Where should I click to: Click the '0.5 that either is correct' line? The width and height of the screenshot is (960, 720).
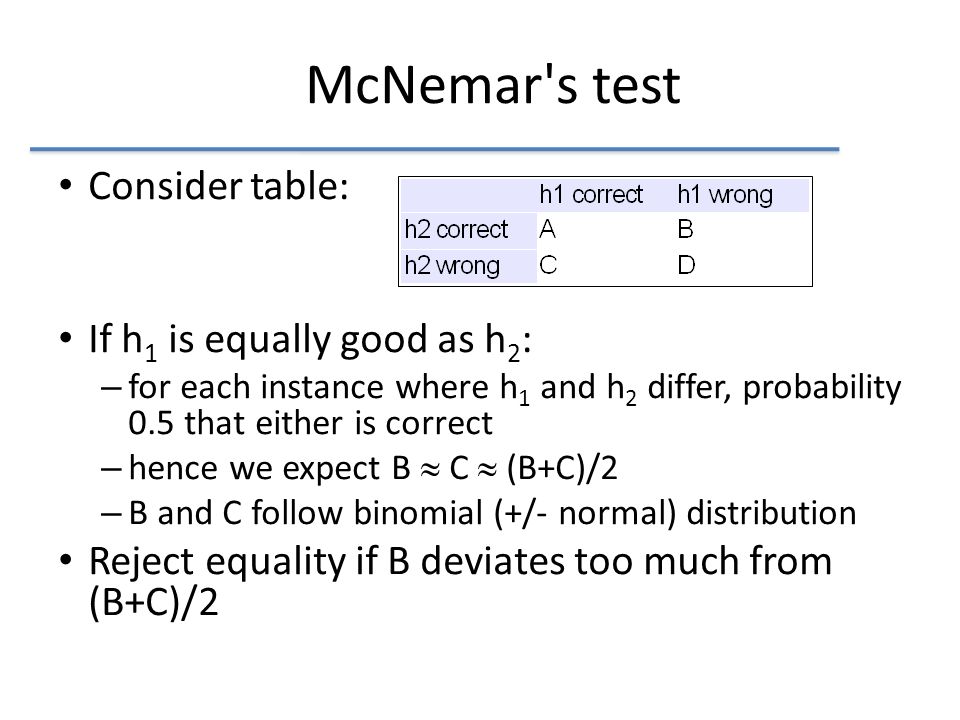[x=310, y=423]
